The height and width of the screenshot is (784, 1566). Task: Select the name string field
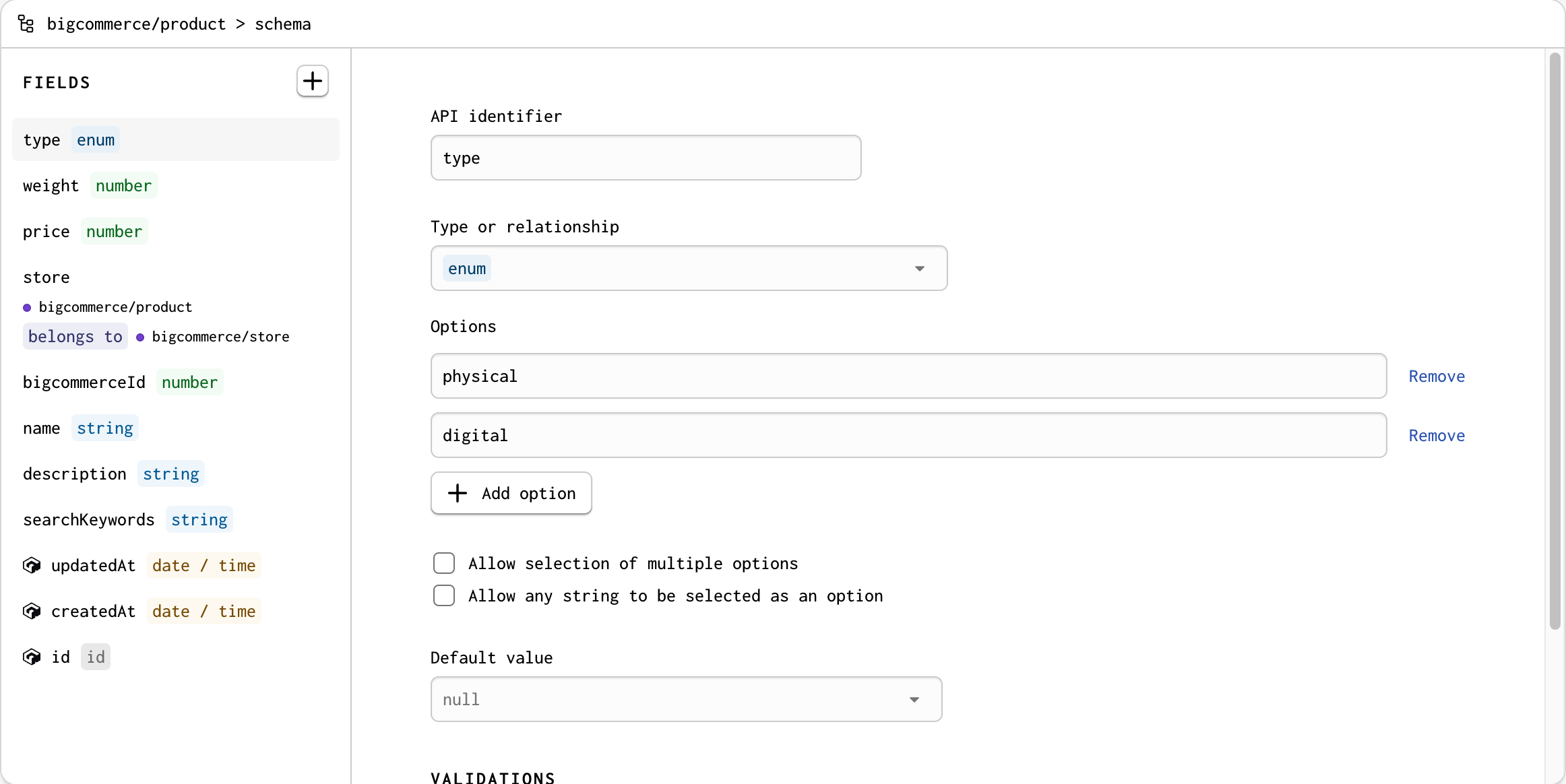coord(175,428)
